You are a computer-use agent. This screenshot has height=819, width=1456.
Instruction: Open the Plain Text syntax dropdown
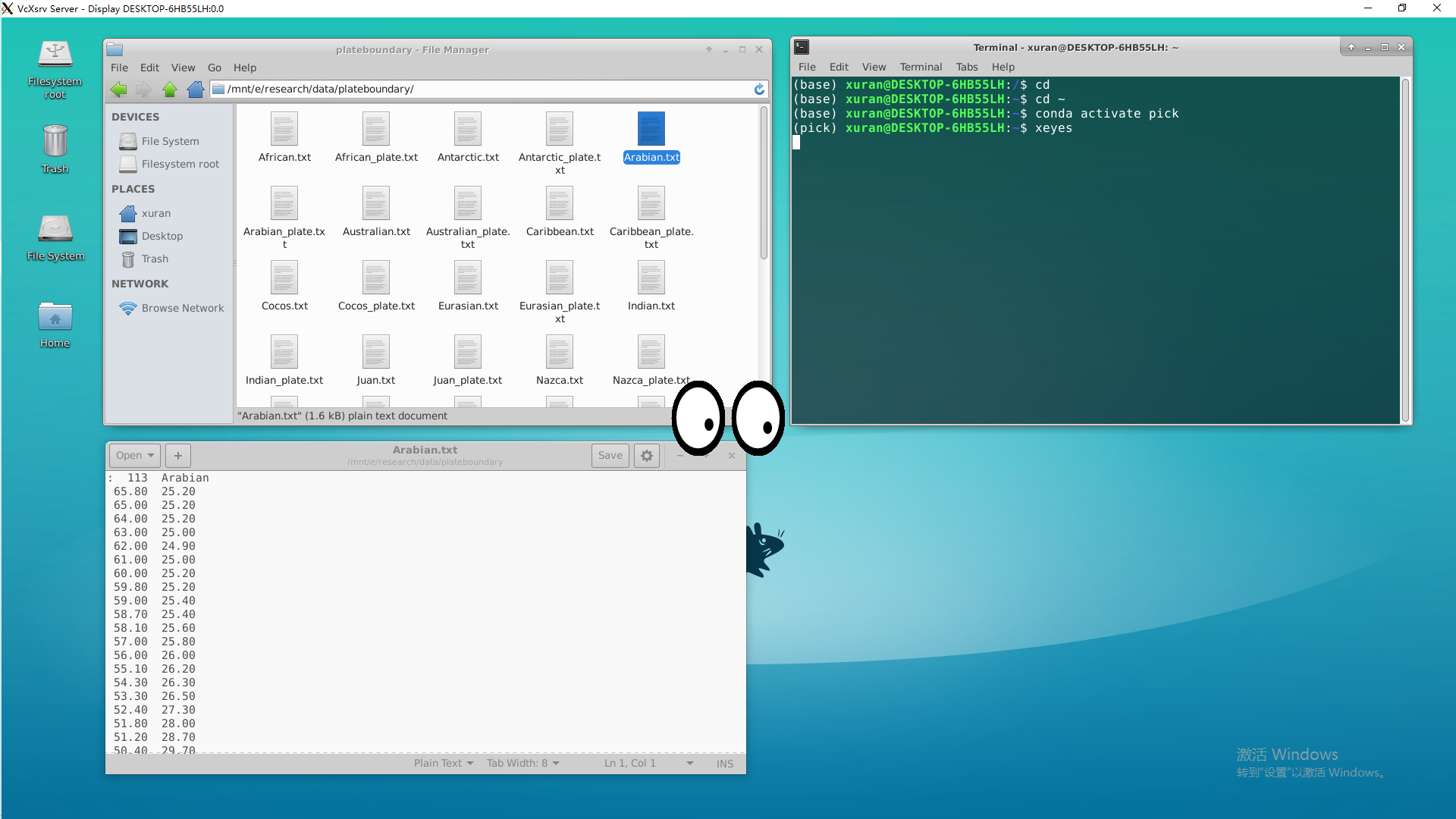tap(444, 764)
